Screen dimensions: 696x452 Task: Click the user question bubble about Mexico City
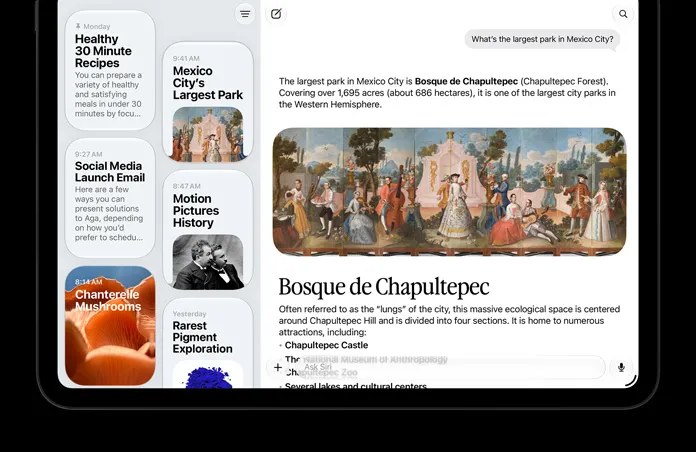tap(542, 40)
